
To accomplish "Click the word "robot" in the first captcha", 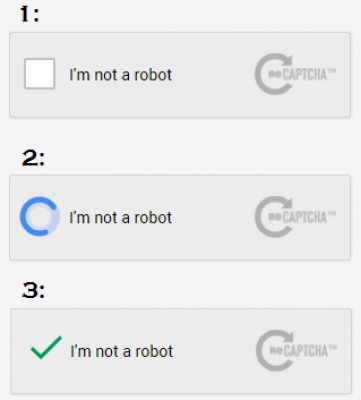I will click(x=153, y=75).
